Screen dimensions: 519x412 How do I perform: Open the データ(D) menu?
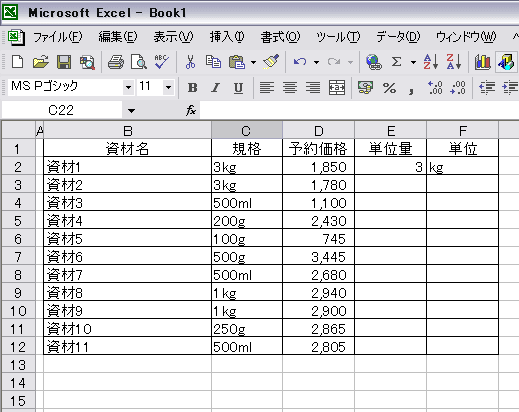(398, 37)
